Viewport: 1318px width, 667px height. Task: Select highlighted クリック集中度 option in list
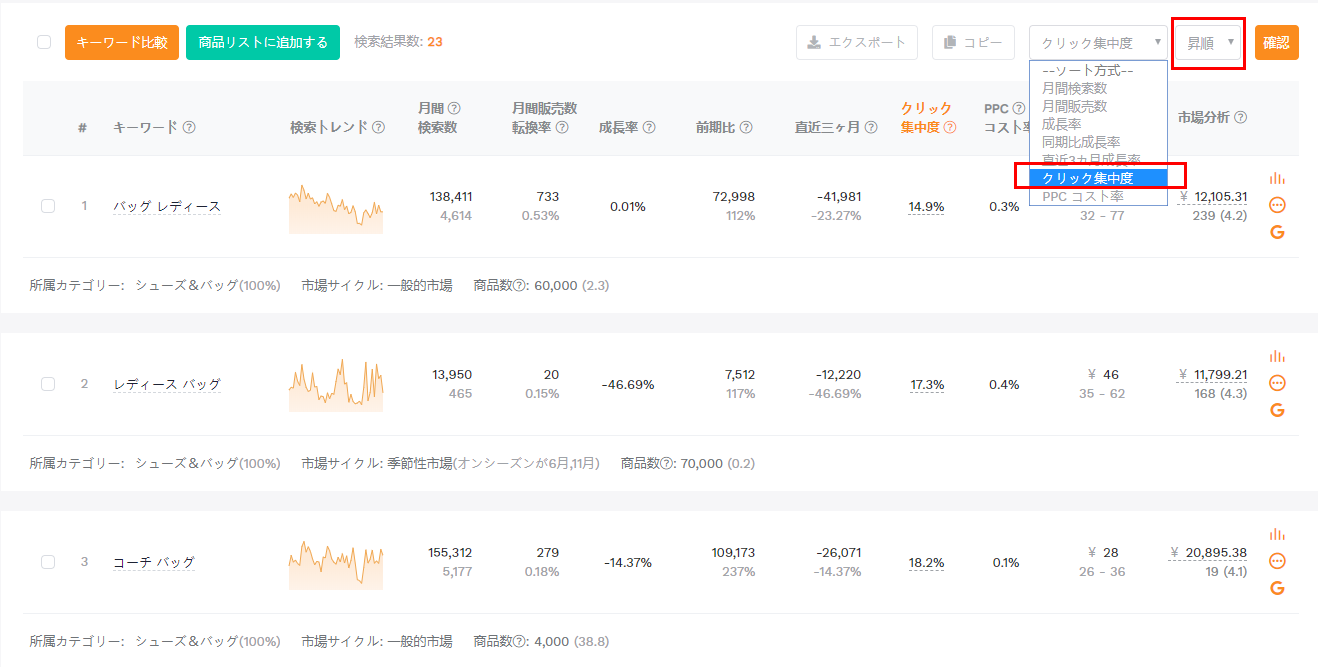pyautogui.click(x=1098, y=178)
